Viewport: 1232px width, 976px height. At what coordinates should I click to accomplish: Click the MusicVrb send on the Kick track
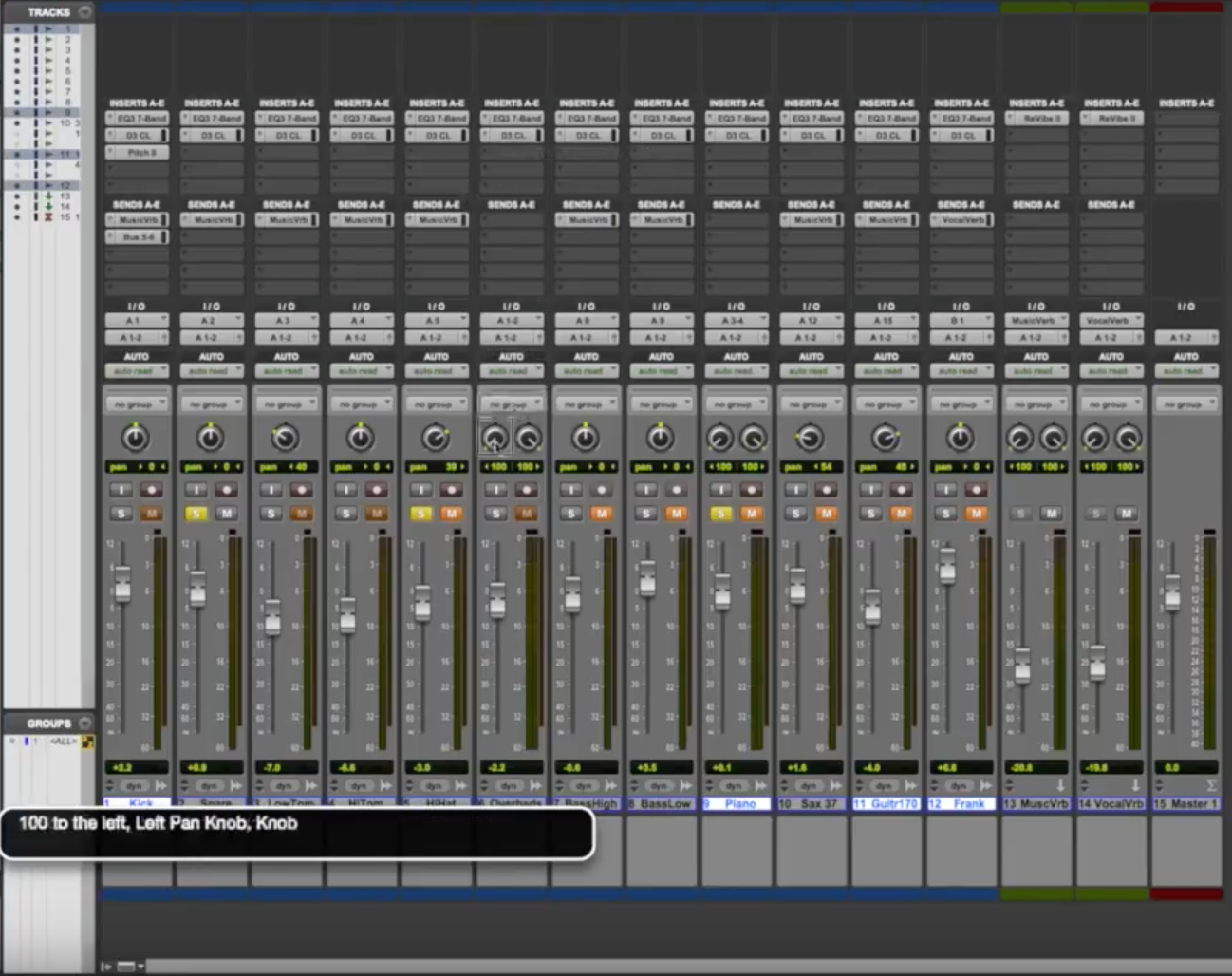(137, 218)
